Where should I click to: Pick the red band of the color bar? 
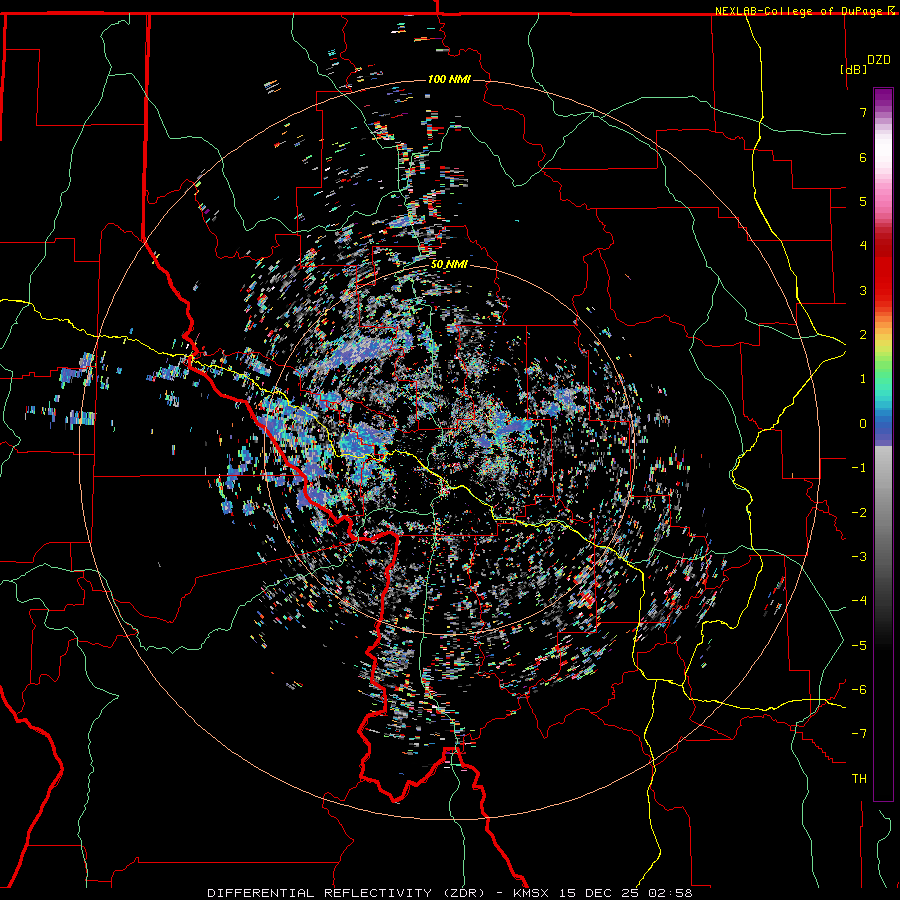tap(883, 276)
